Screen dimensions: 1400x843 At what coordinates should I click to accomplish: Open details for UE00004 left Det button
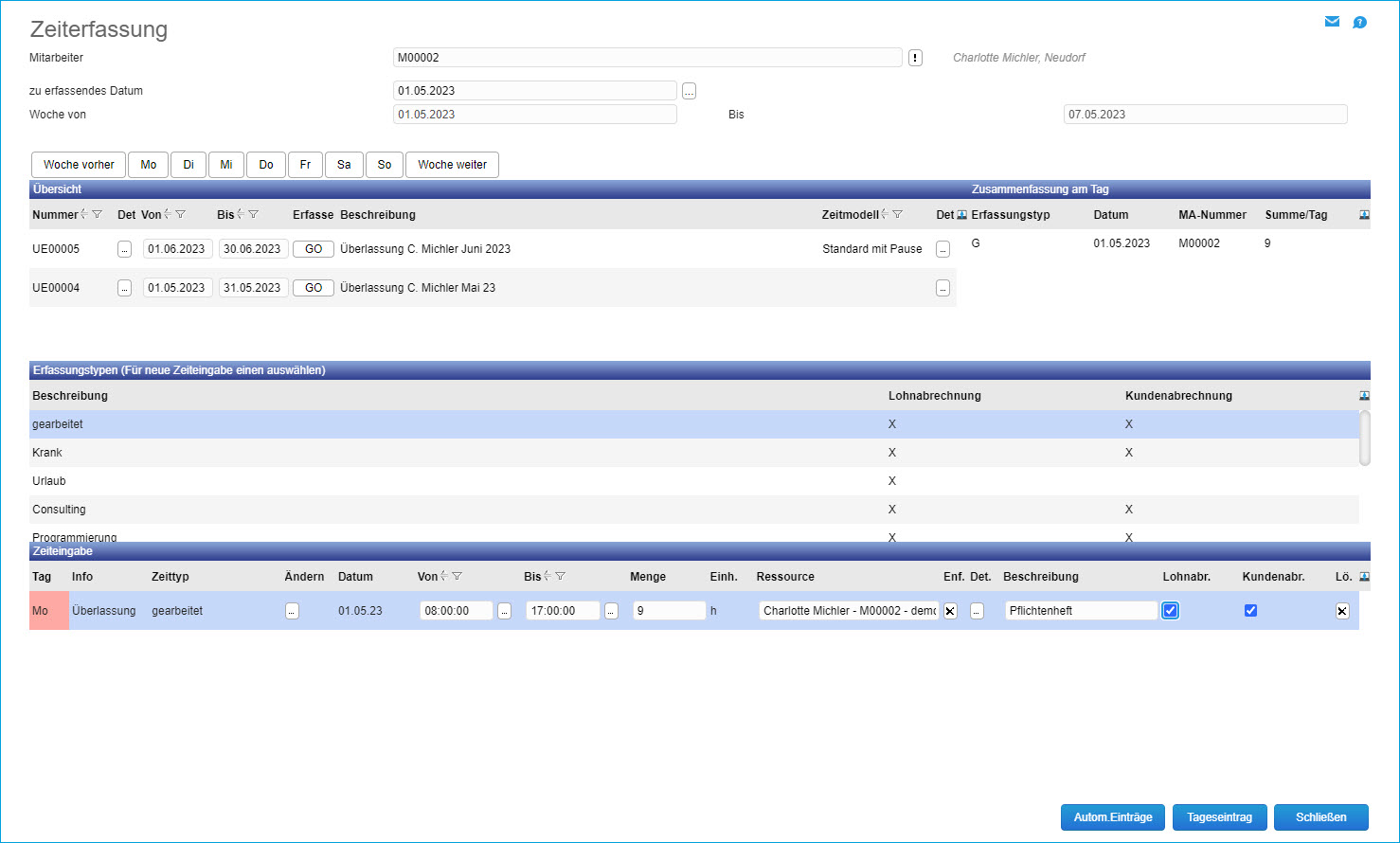(x=124, y=288)
